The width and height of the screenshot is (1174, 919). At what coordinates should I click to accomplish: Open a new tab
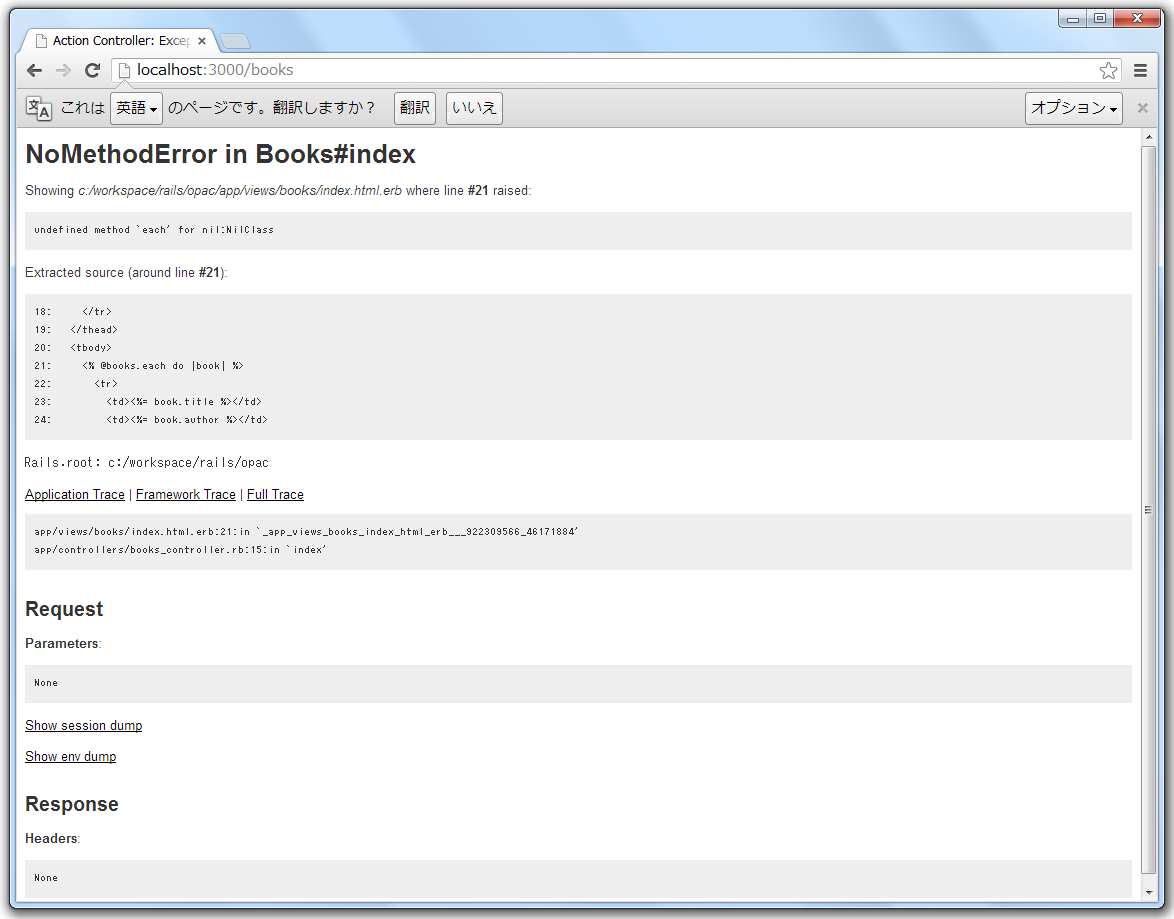(x=236, y=41)
